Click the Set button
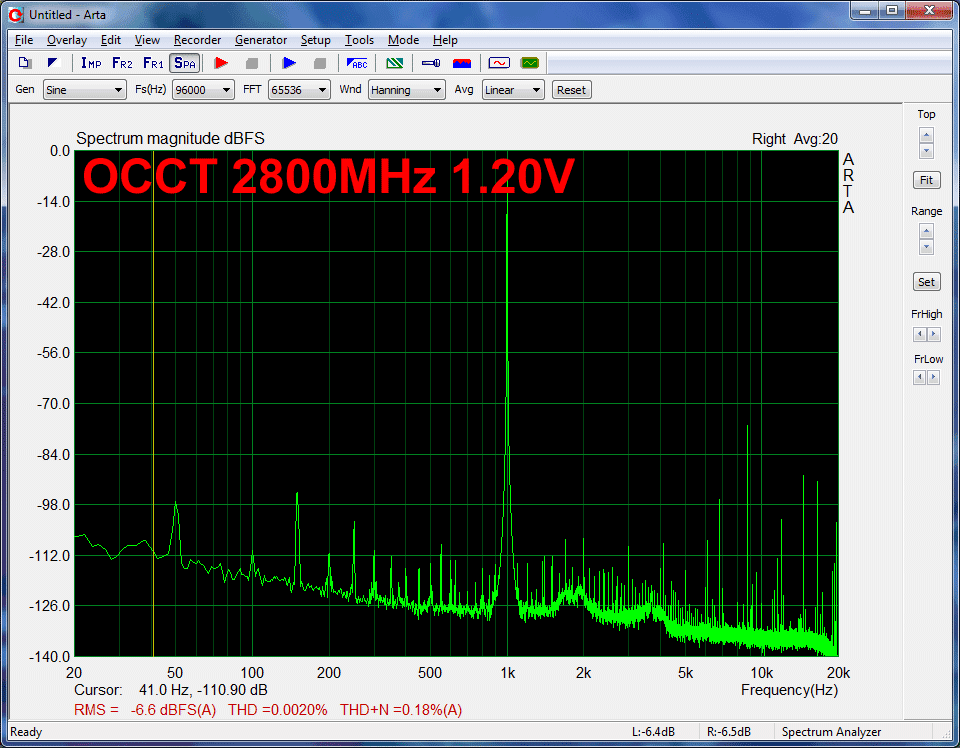This screenshot has height=748, width=960. click(x=926, y=282)
